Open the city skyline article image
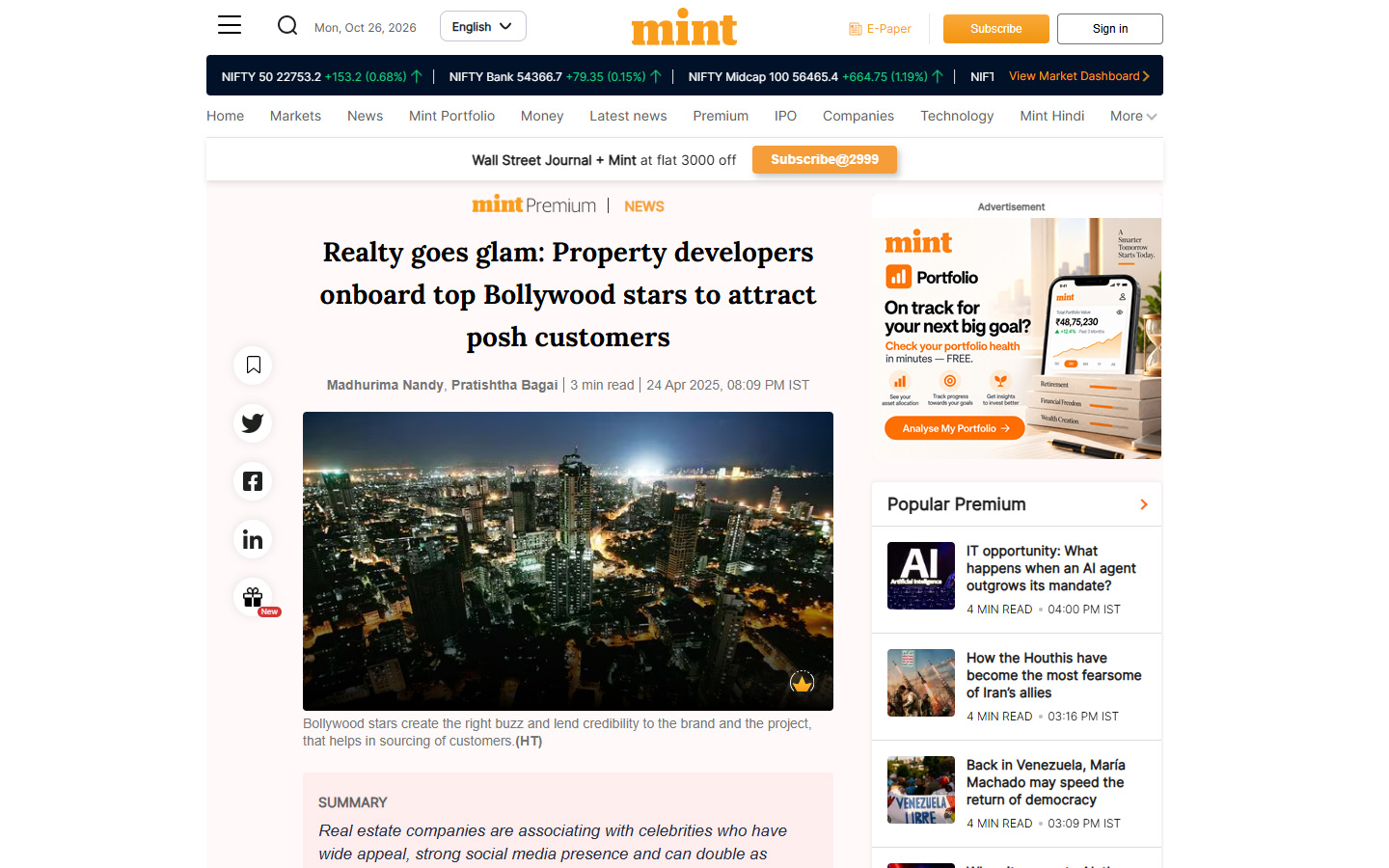The width and height of the screenshot is (1389, 868). (x=568, y=561)
